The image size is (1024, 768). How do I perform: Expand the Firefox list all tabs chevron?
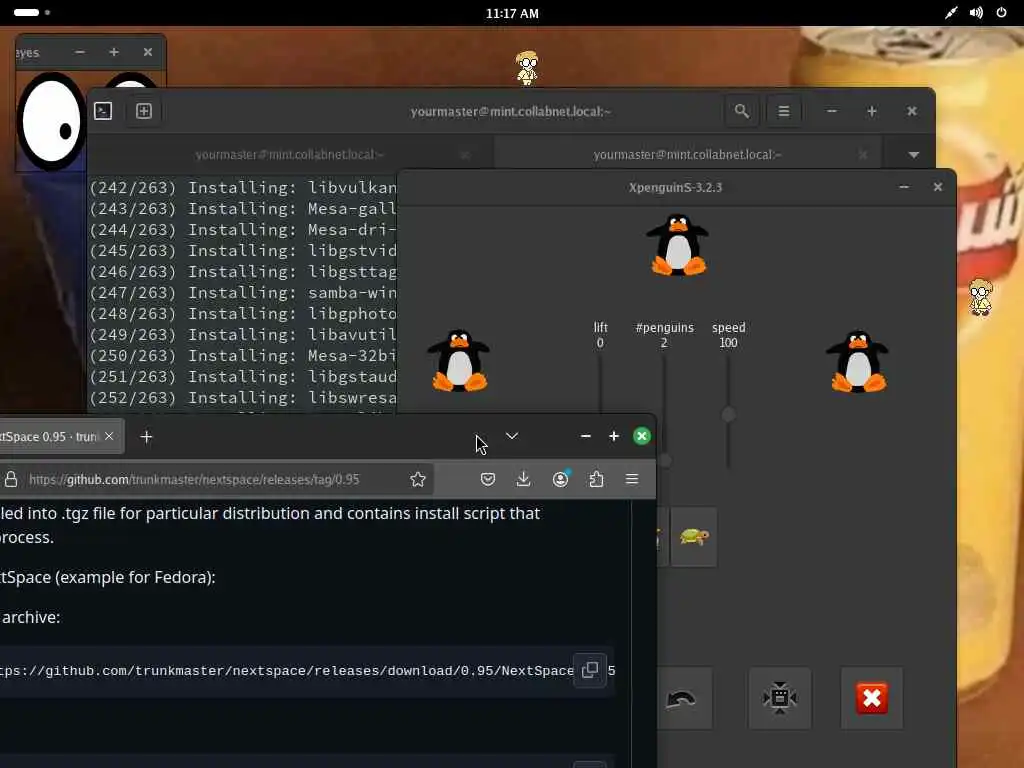[512, 436]
